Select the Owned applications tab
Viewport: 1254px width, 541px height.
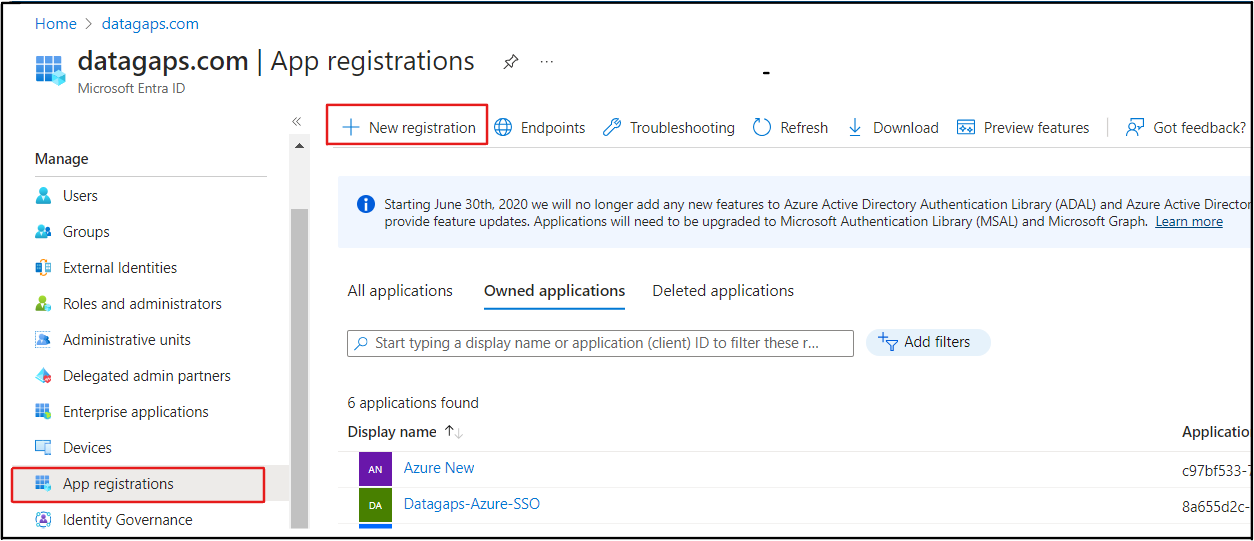click(x=554, y=291)
